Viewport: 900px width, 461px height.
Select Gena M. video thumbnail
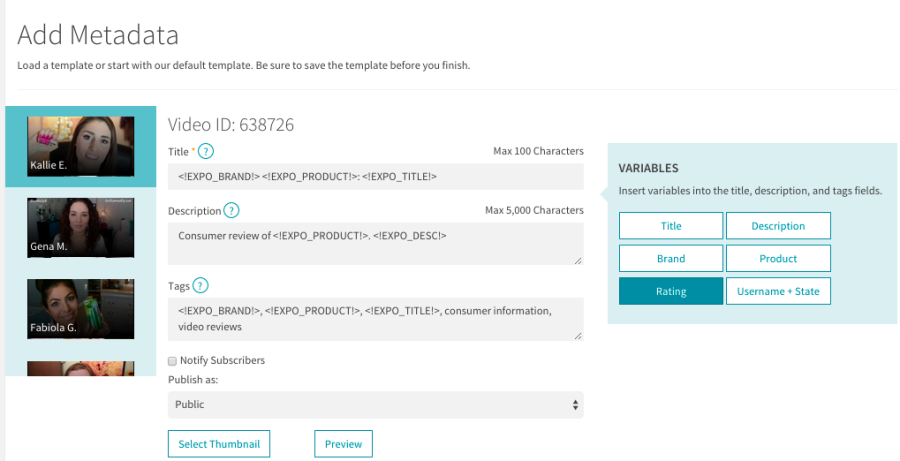click(x=81, y=227)
